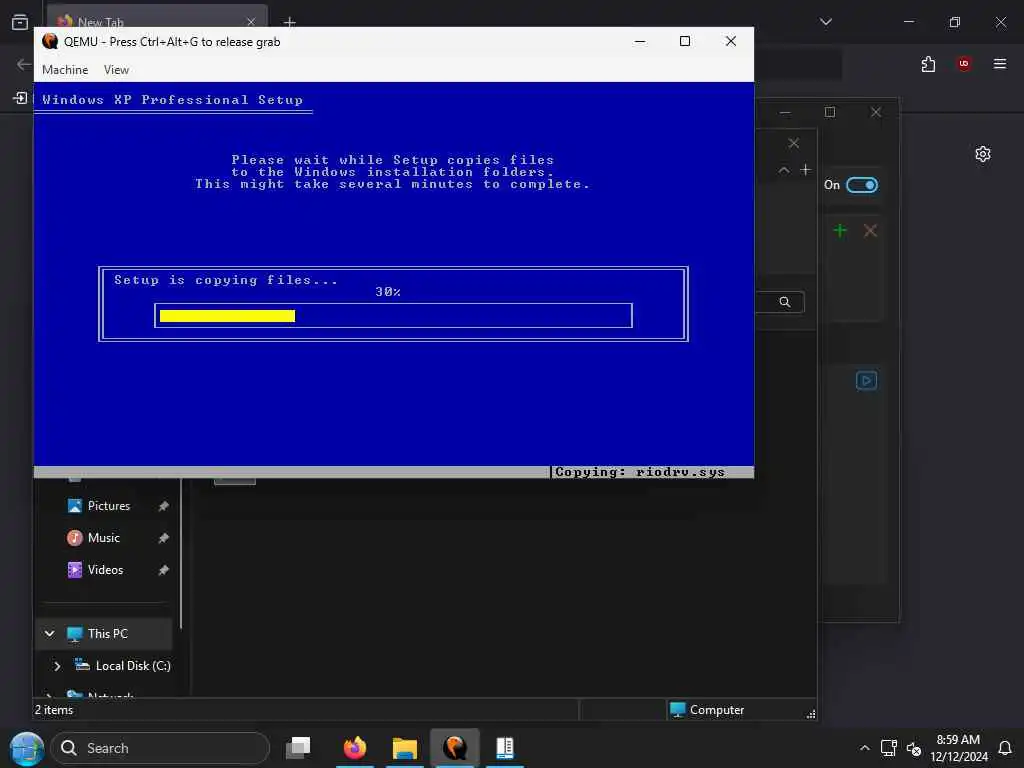Click the up chevron in background window
This screenshot has height=768, width=1024.
point(784,170)
